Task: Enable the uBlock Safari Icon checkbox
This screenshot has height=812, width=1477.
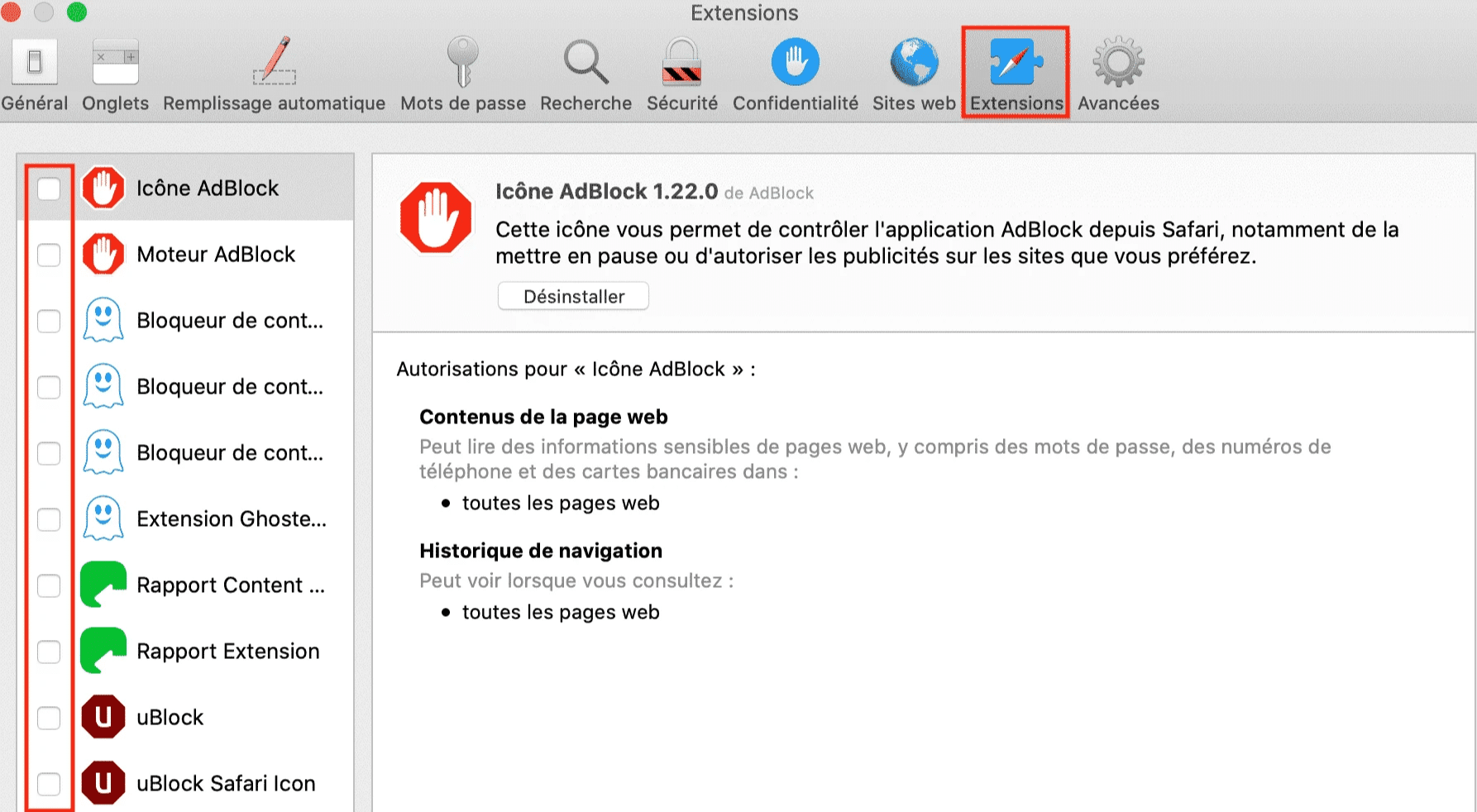Action: [50, 784]
